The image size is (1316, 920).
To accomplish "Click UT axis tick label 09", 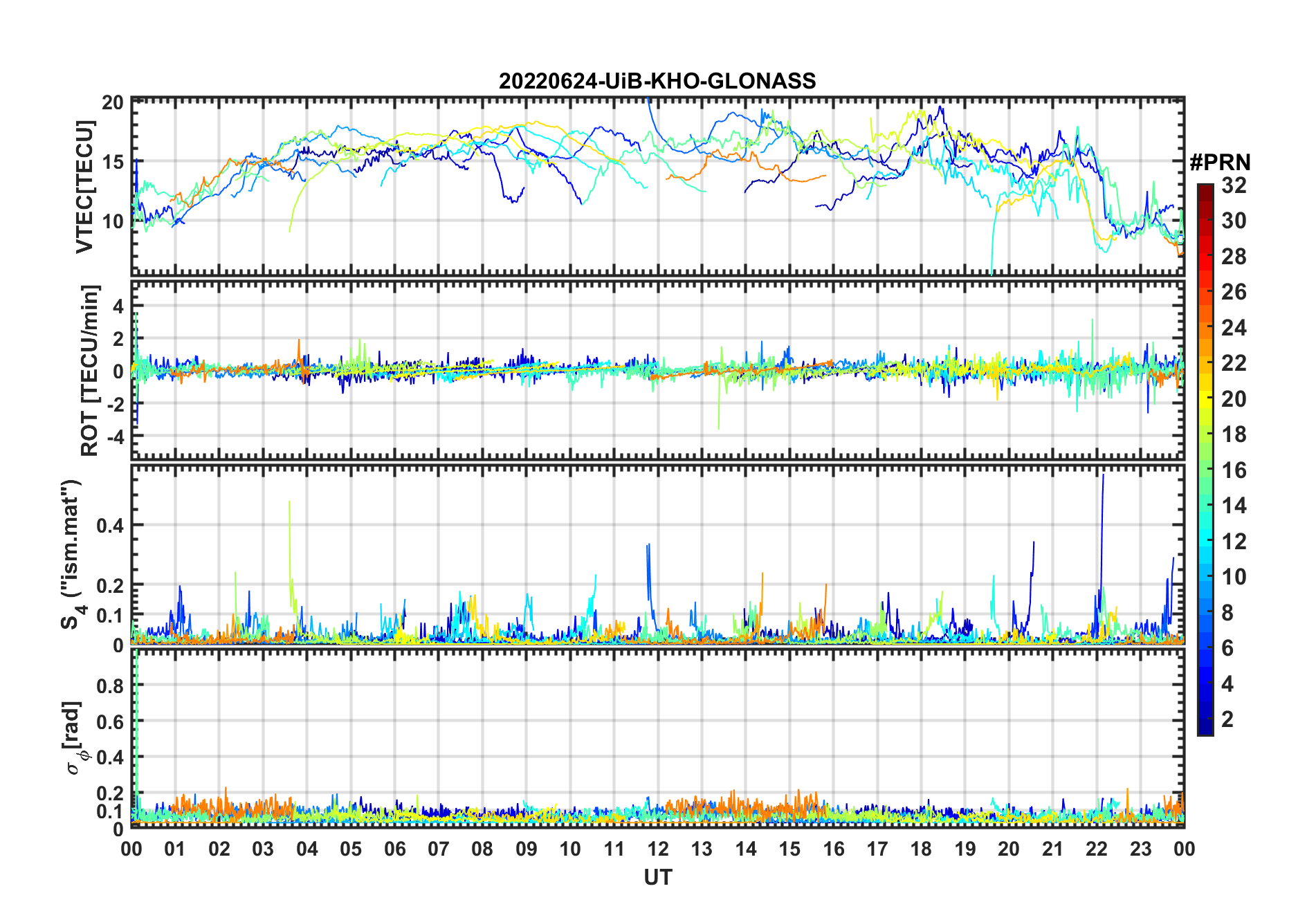I will click(527, 849).
